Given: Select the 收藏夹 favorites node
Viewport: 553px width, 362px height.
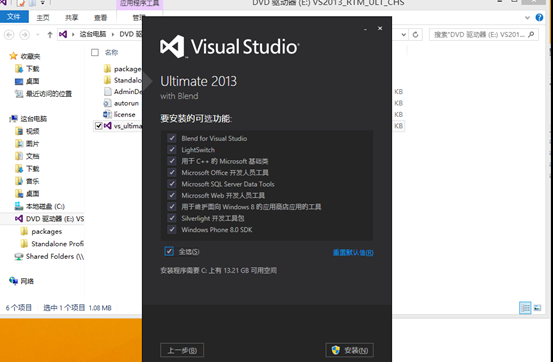Looking at the screenshot, I should click(30, 56).
